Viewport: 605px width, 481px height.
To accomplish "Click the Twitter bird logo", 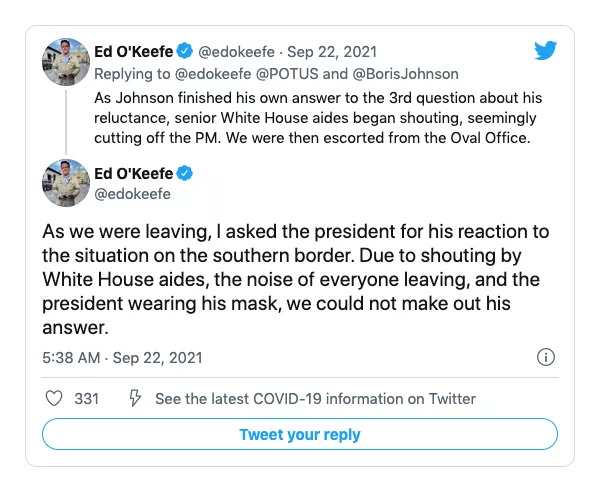I will [x=546, y=51].
